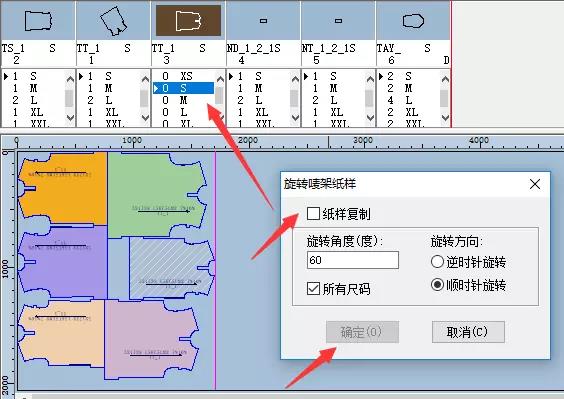Screen dimensions: 564x399
Task: Close the 旋转唛架纸样 dialog
Action: coord(535,184)
